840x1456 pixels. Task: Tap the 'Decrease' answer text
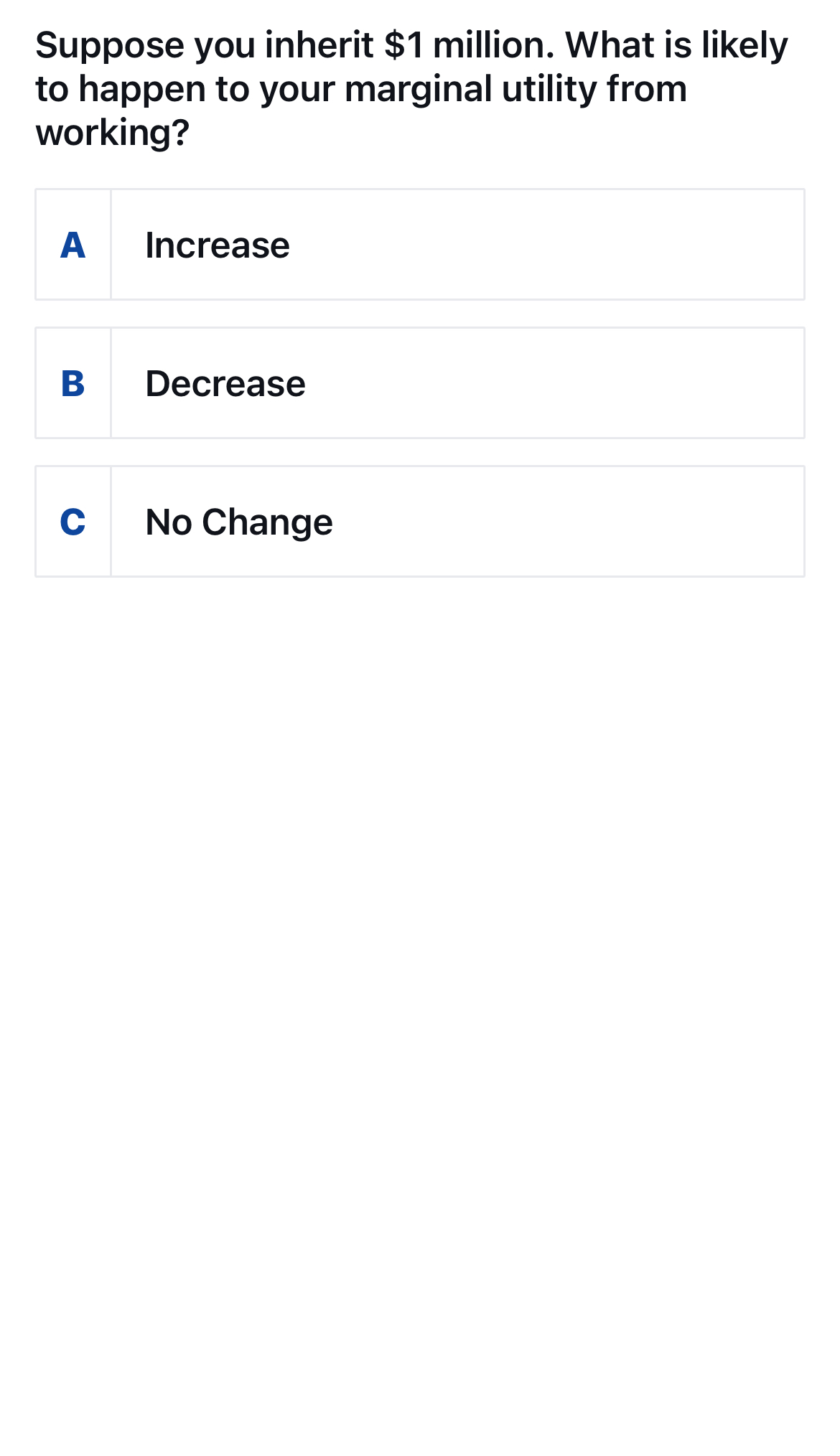coord(225,384)
